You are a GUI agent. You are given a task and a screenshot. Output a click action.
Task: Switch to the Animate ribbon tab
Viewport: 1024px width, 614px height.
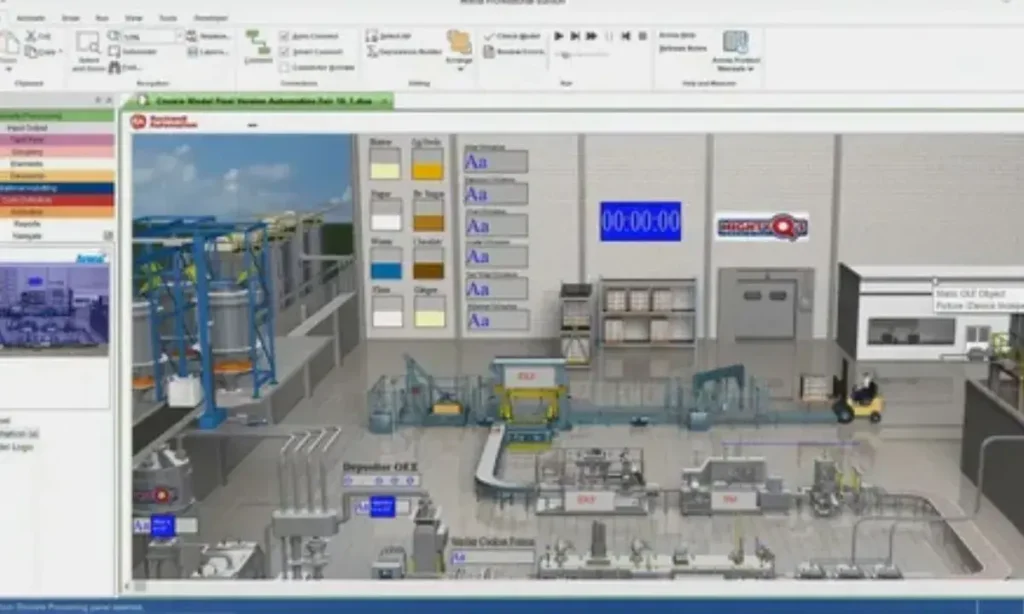30,18
